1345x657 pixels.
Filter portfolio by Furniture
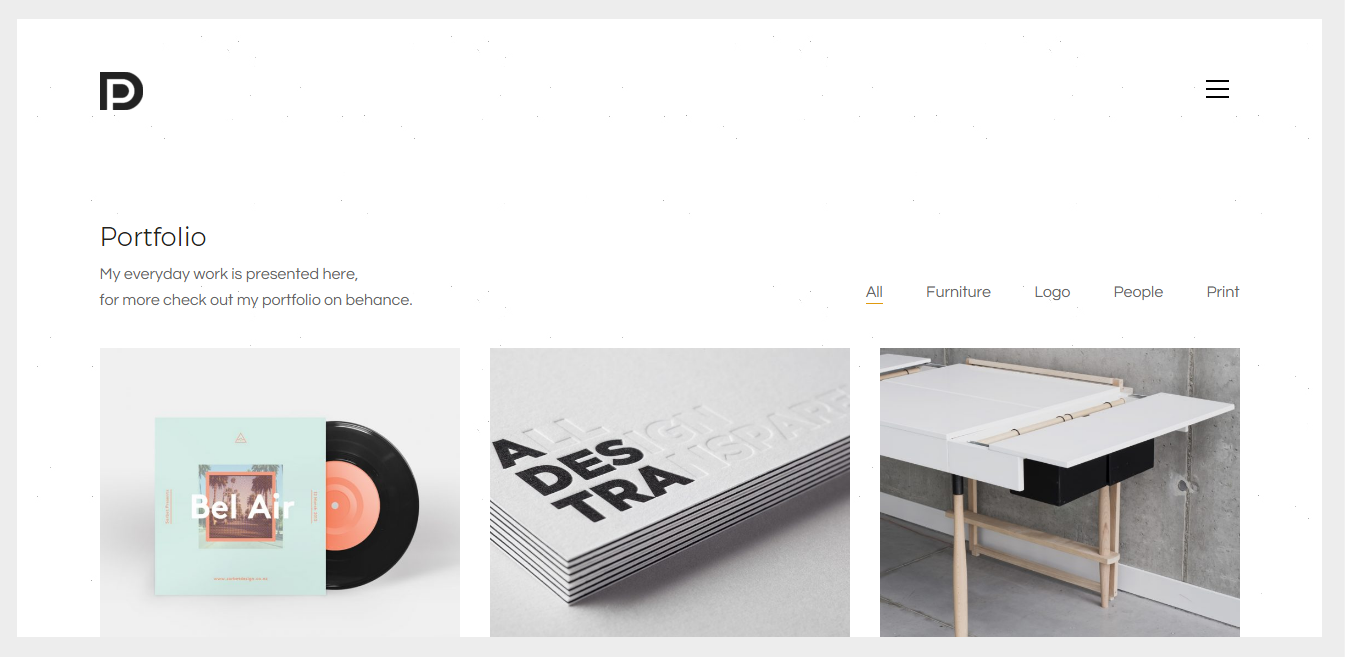click(958, 292)
